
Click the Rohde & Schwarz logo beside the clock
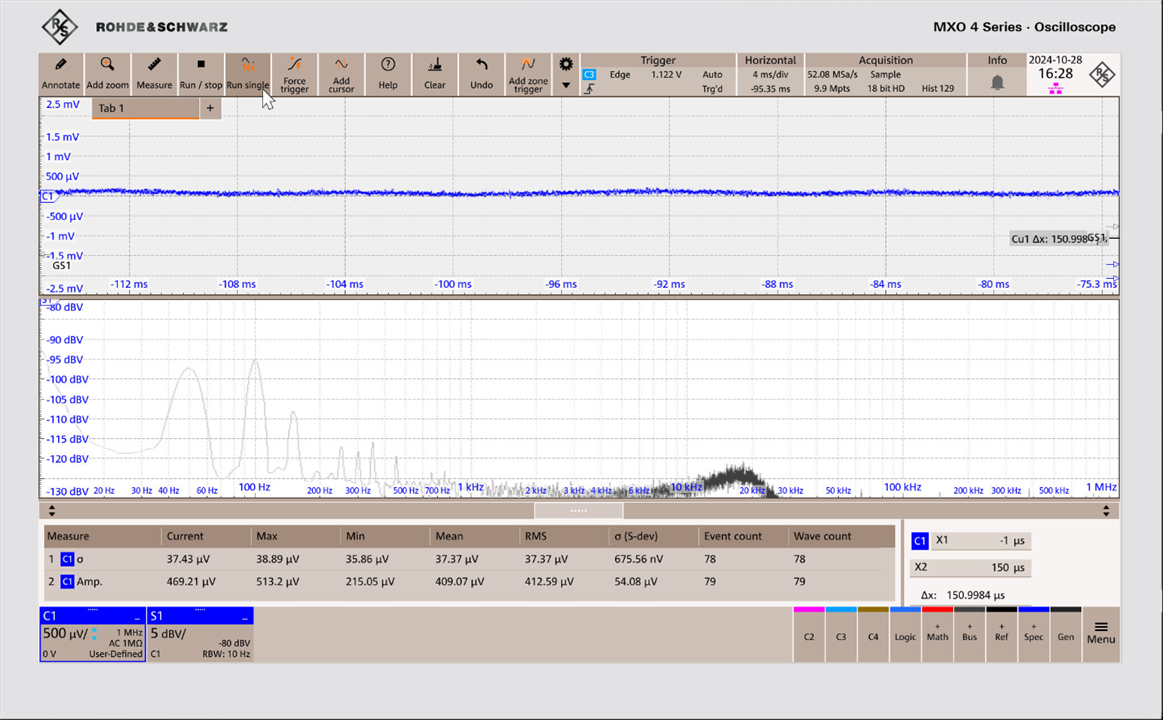[1102, 75]
